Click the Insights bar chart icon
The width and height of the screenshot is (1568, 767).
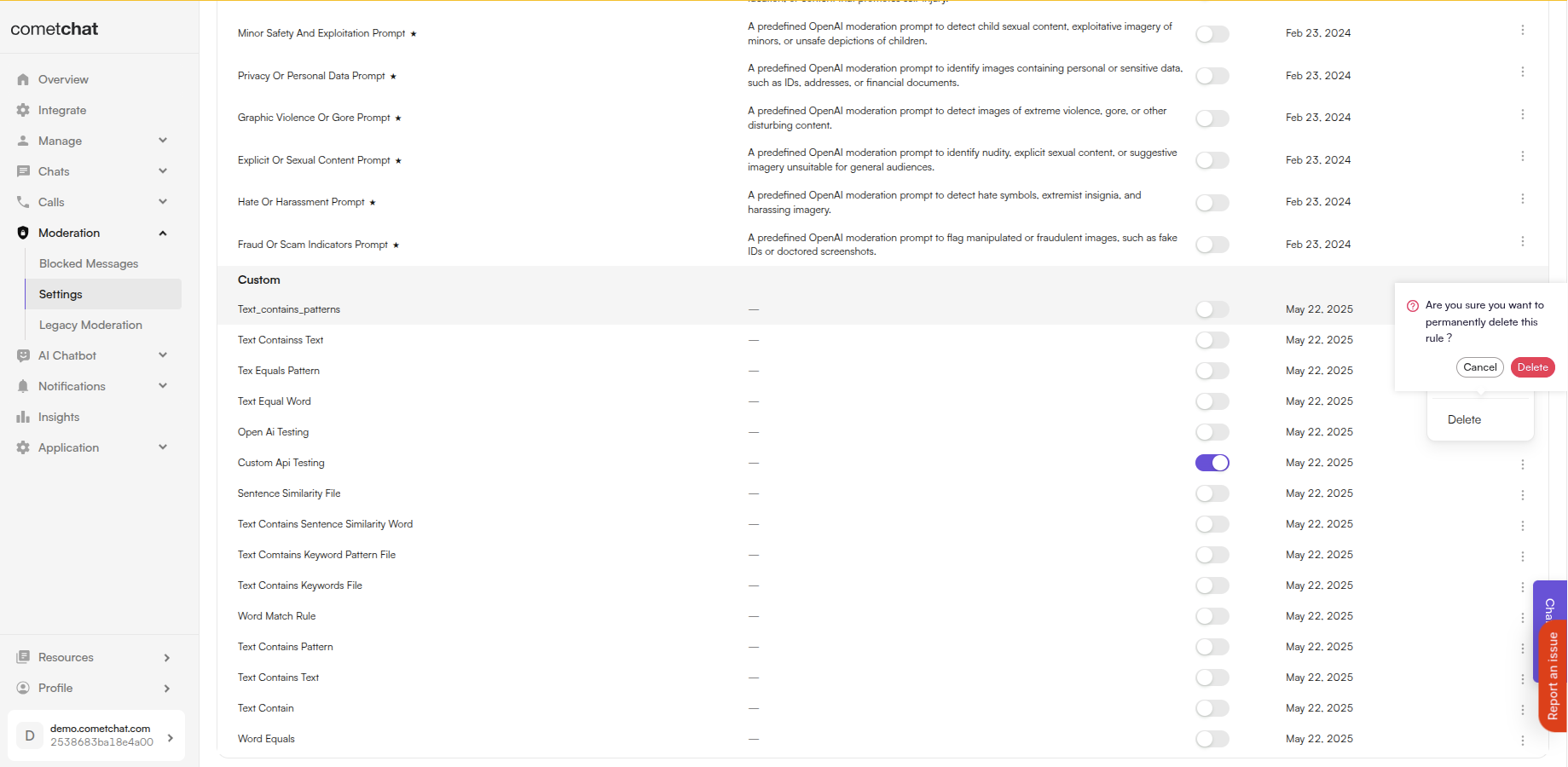(x=23, y=417)
